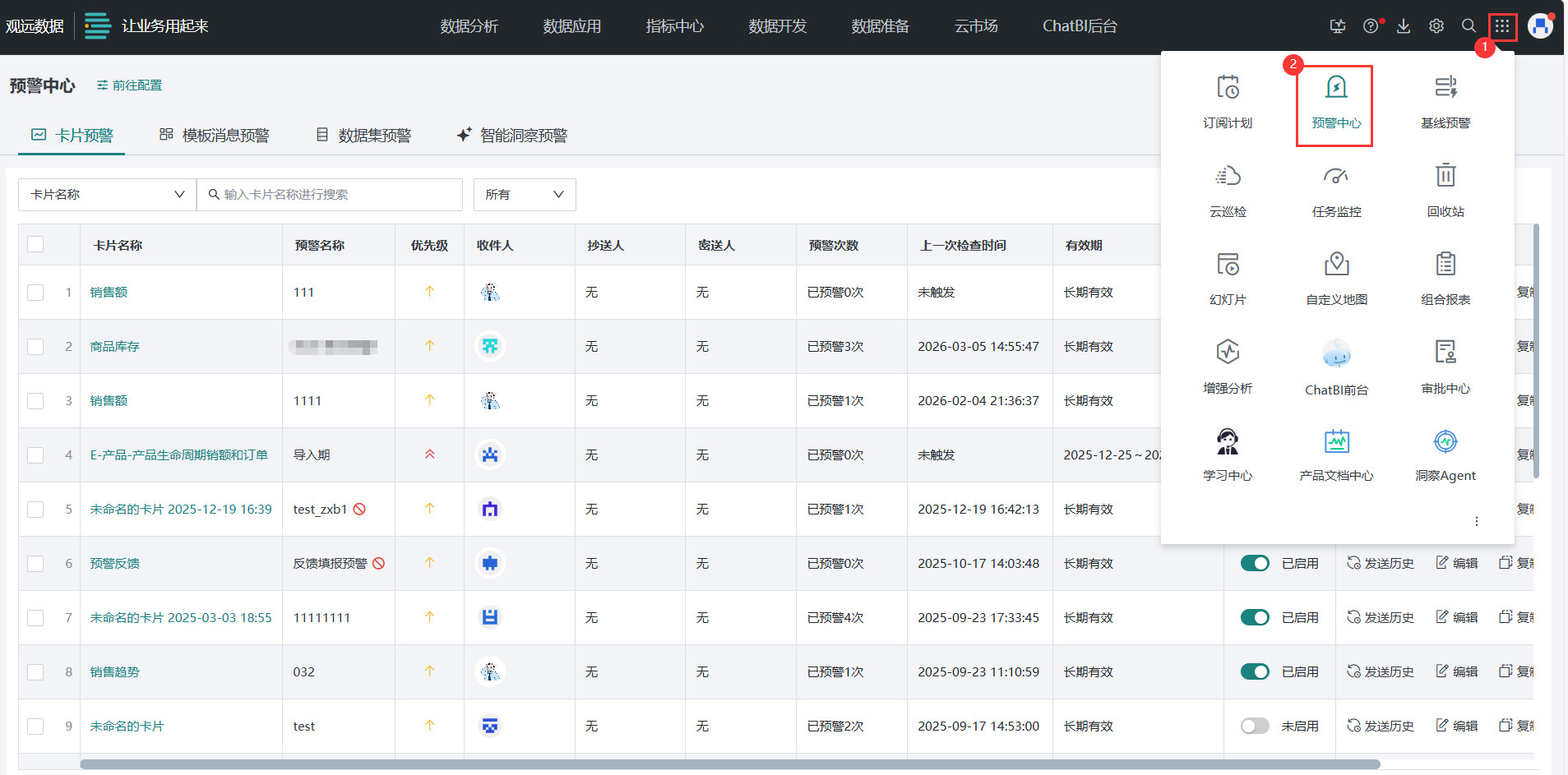The image size is (1568, 775).
Task: Open the 任务监控 task monitor
Action: (x=1336, y=177)
